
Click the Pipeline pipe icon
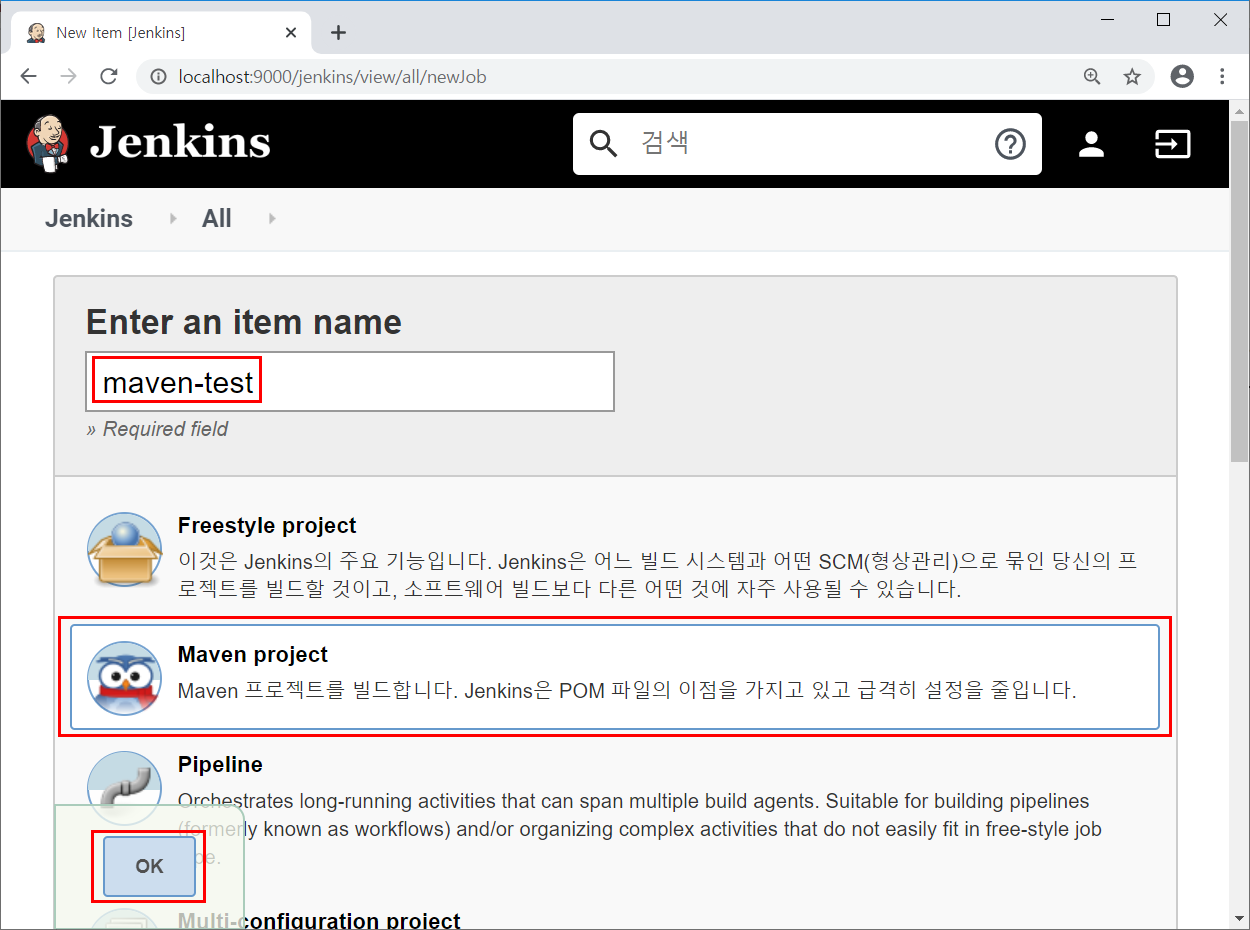[x=124, y=788]
